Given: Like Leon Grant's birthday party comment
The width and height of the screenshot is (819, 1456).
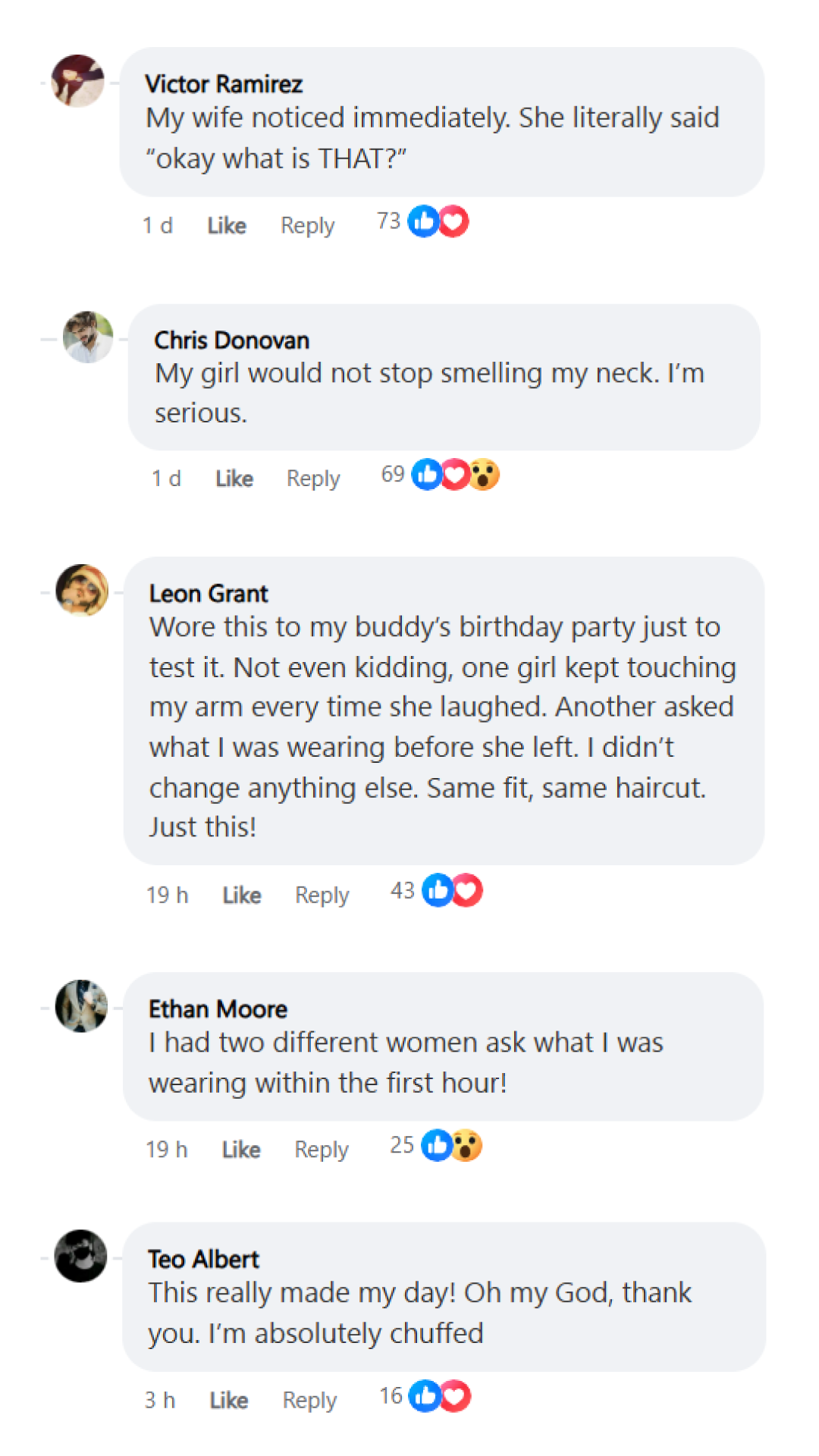Looking at the screenshot, I should click(242, 895).
